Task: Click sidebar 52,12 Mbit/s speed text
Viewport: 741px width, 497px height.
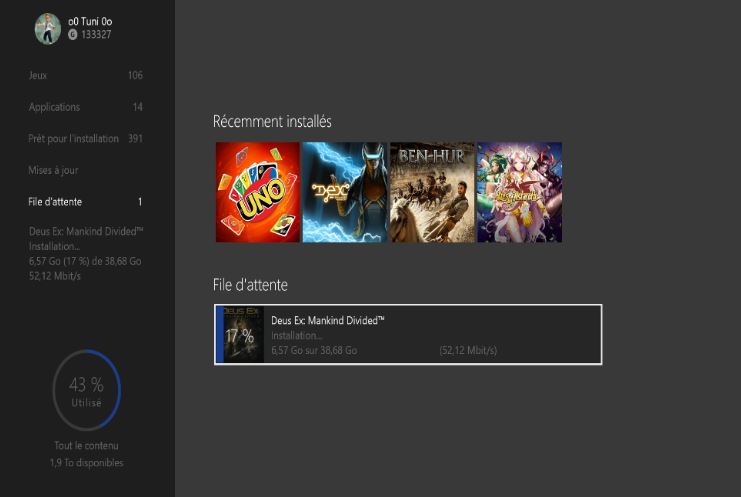Action: pos(55,276)
